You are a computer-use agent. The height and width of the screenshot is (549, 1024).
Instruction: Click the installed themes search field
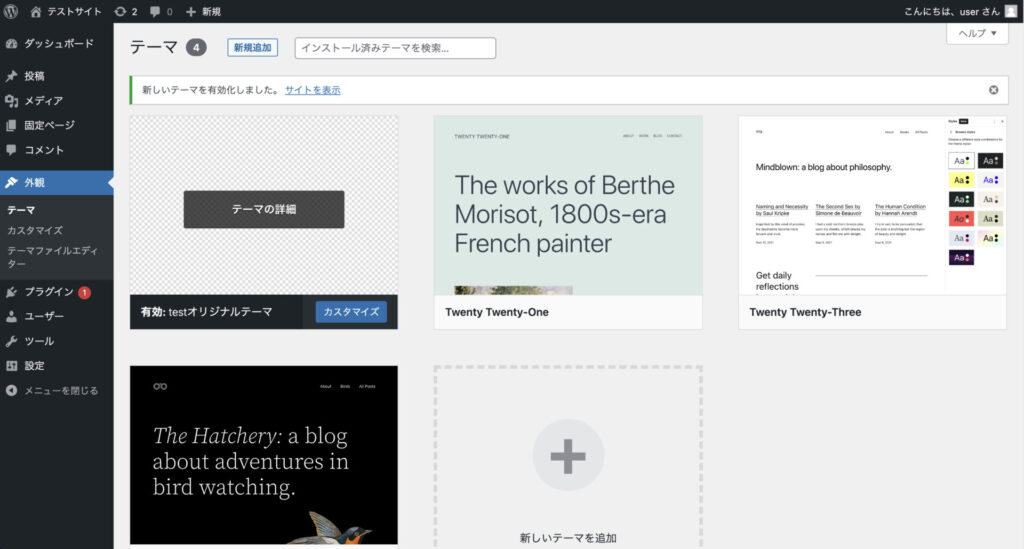pos(395,48)
